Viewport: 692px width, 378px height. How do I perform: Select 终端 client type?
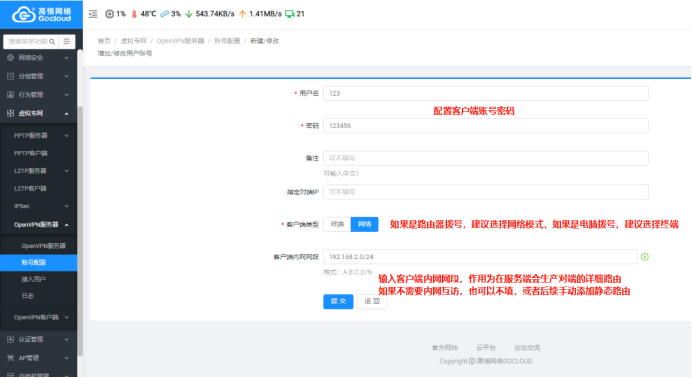pos(337,224)
